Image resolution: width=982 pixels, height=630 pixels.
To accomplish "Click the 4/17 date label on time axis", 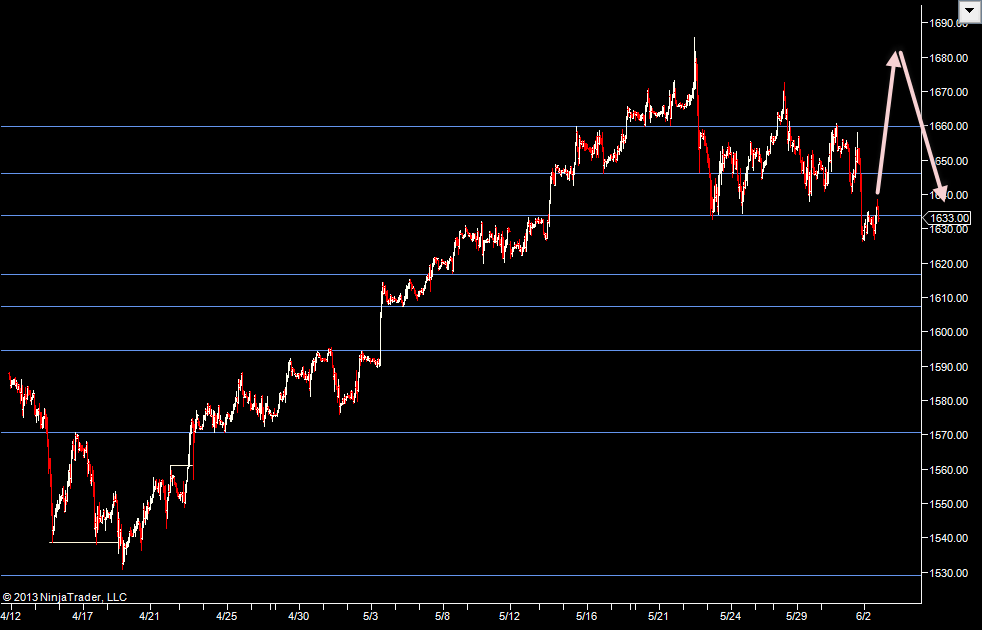I will (83, 616).
